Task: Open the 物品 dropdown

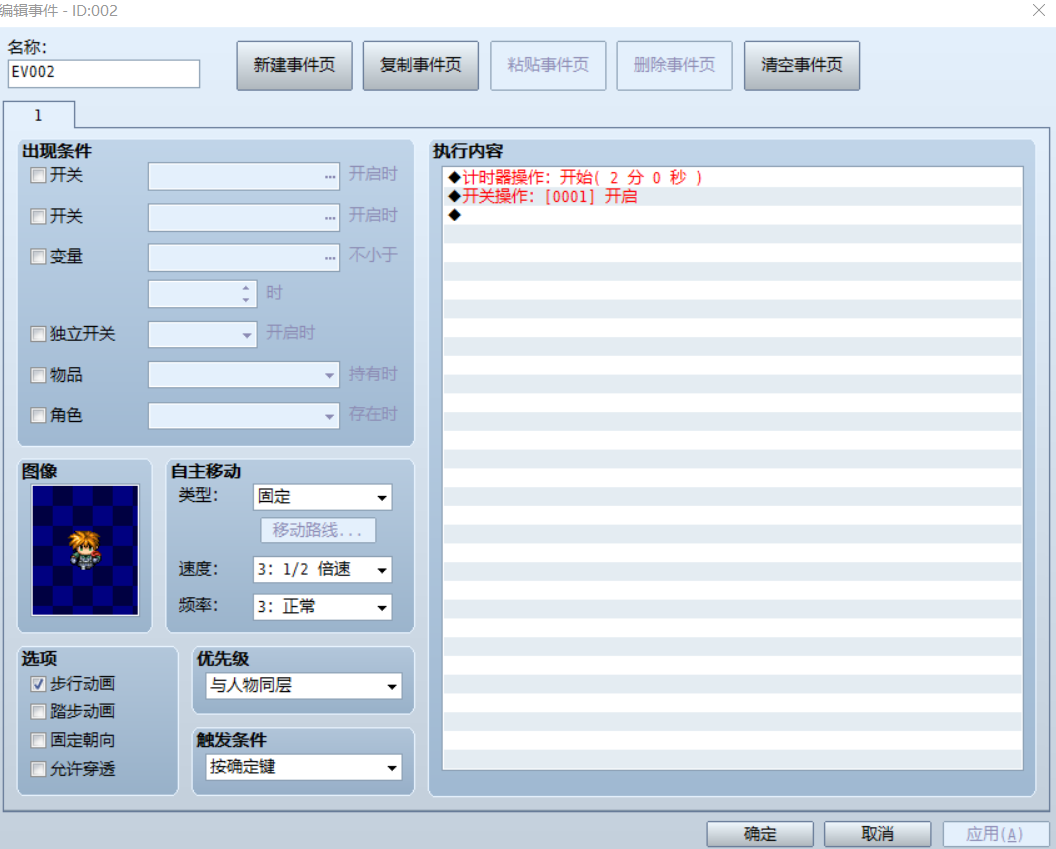Action: click(x=244, y=375)
